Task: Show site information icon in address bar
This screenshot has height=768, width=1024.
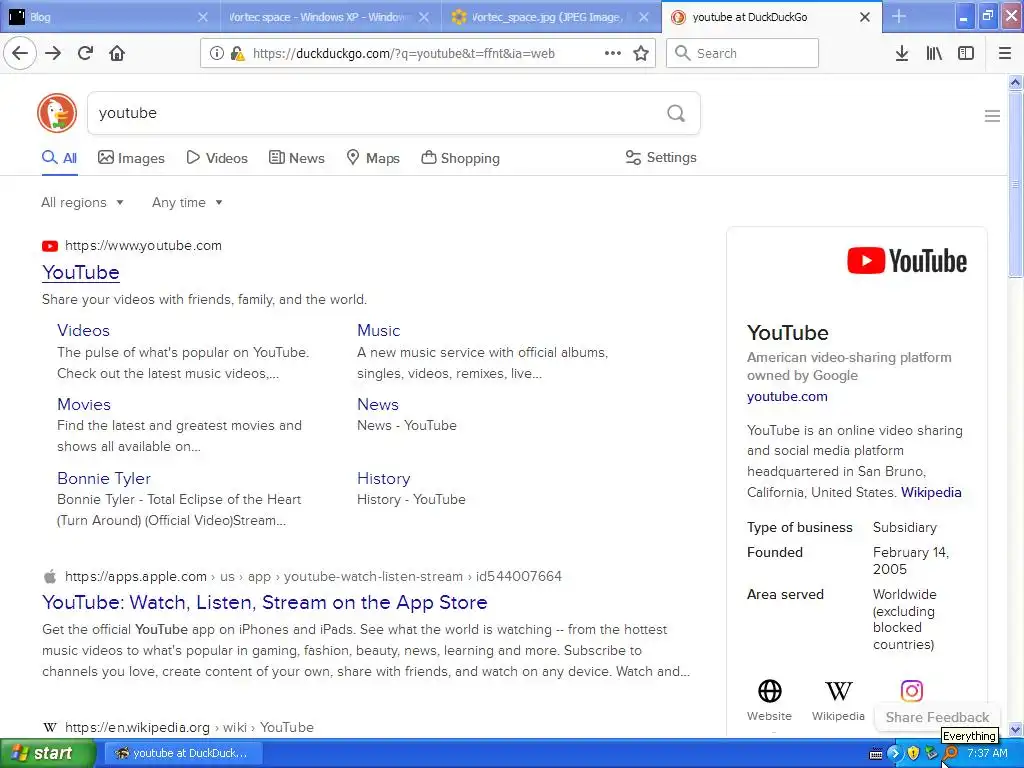Action: (216, 53)
